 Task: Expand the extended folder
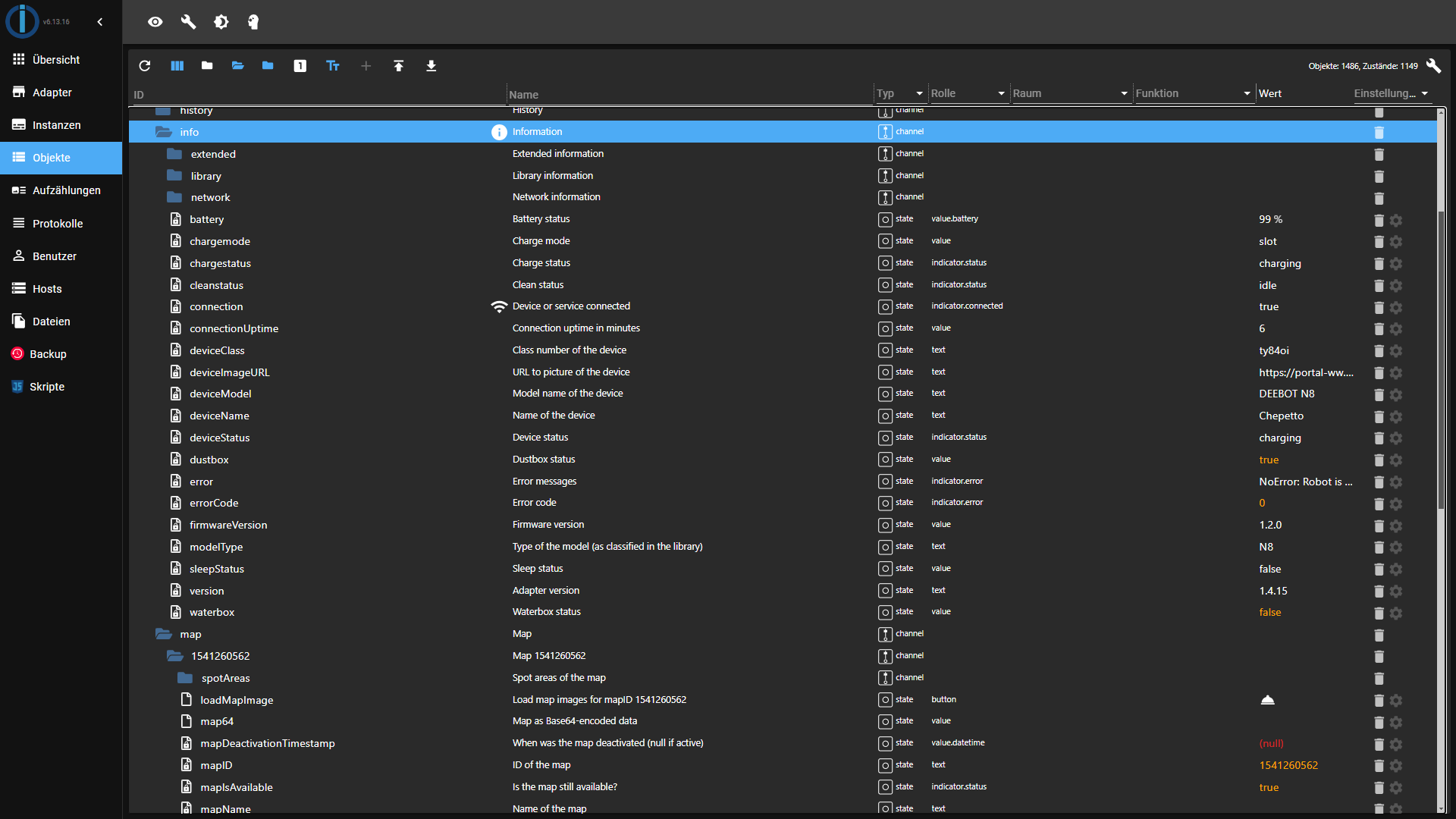click(x=174, y=154)
